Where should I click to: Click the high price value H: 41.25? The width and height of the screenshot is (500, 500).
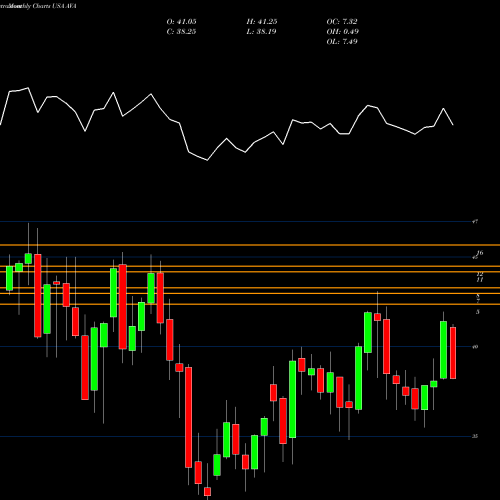click(262, 22)
